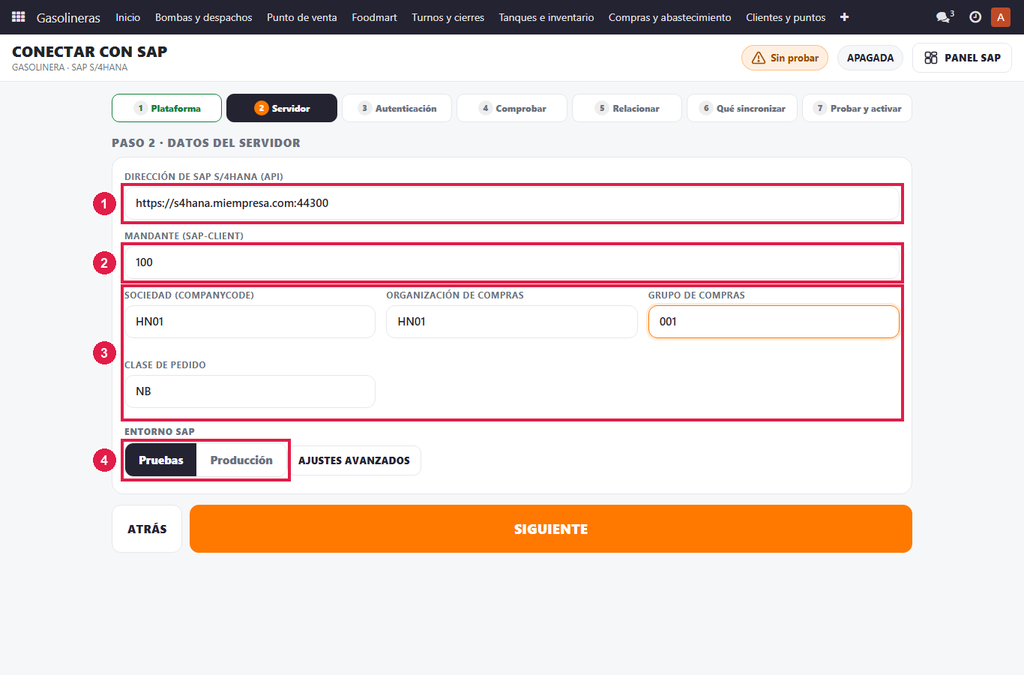The height and width of the screenshot is (675, 1024).
Task: Go to step 1 Plataforma
Action: pyautogui.click(x=167, y=108)
